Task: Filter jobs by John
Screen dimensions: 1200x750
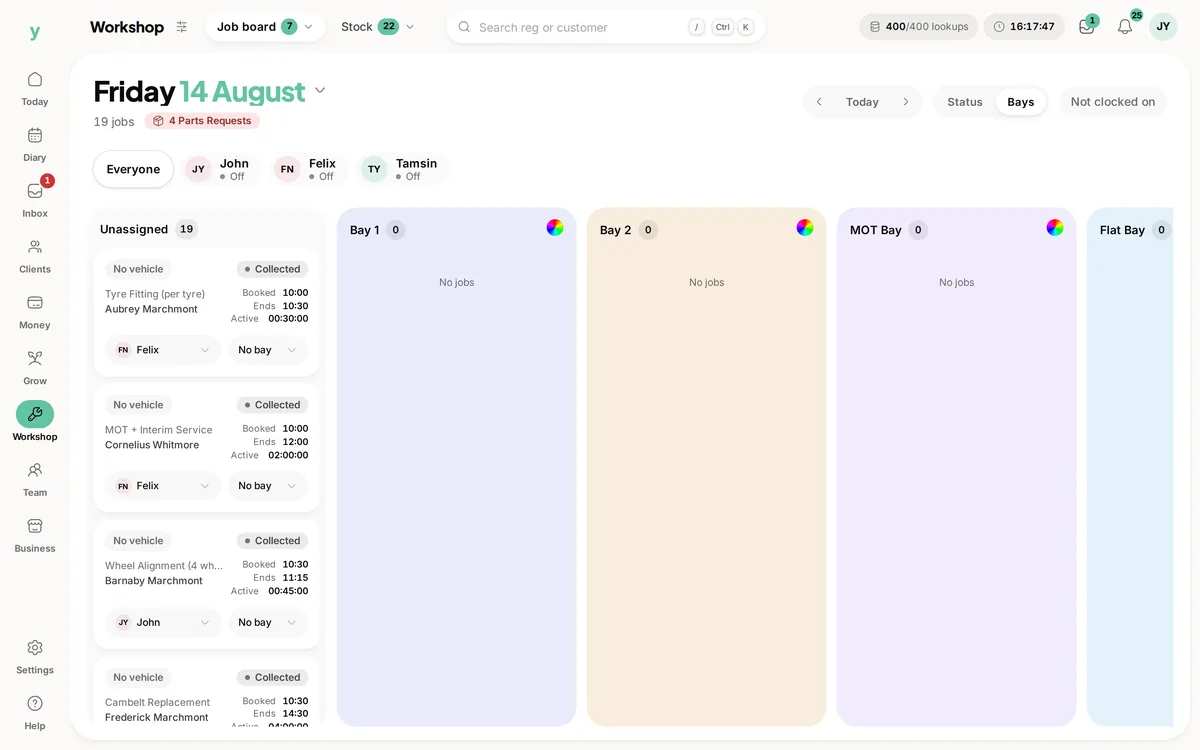Action: pyautogui.click(x=220, y=169)
